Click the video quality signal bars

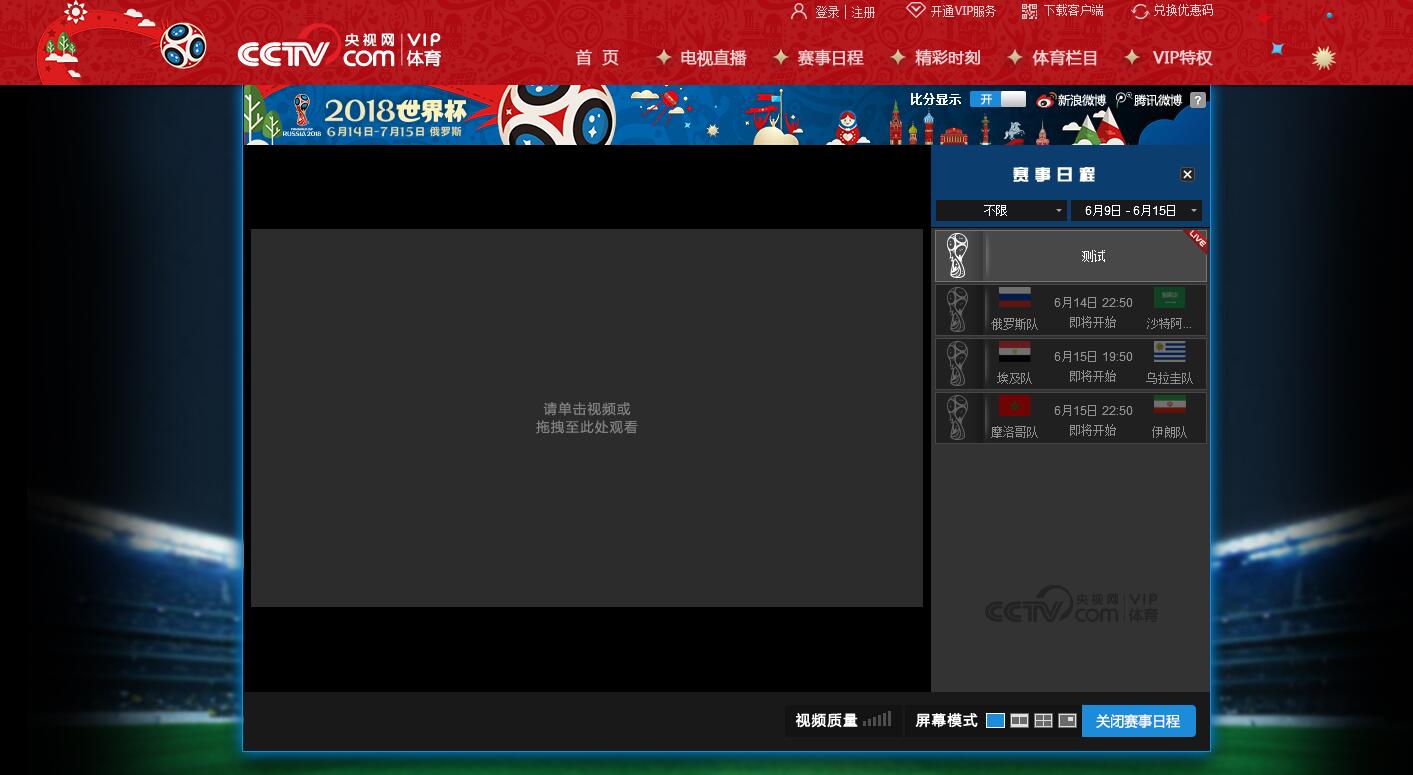click(x=877, y=720)
